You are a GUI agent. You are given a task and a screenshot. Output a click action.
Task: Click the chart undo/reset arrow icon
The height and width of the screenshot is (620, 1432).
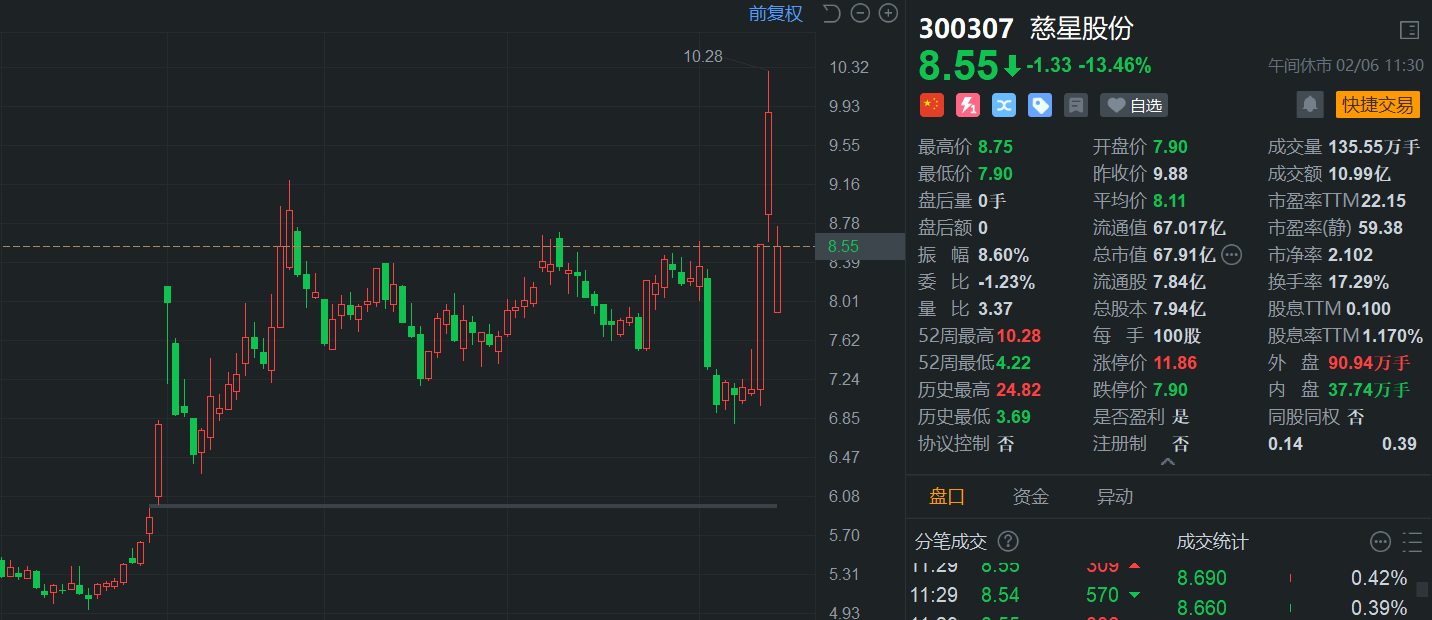pyautogui.click(x=831, y=13)
